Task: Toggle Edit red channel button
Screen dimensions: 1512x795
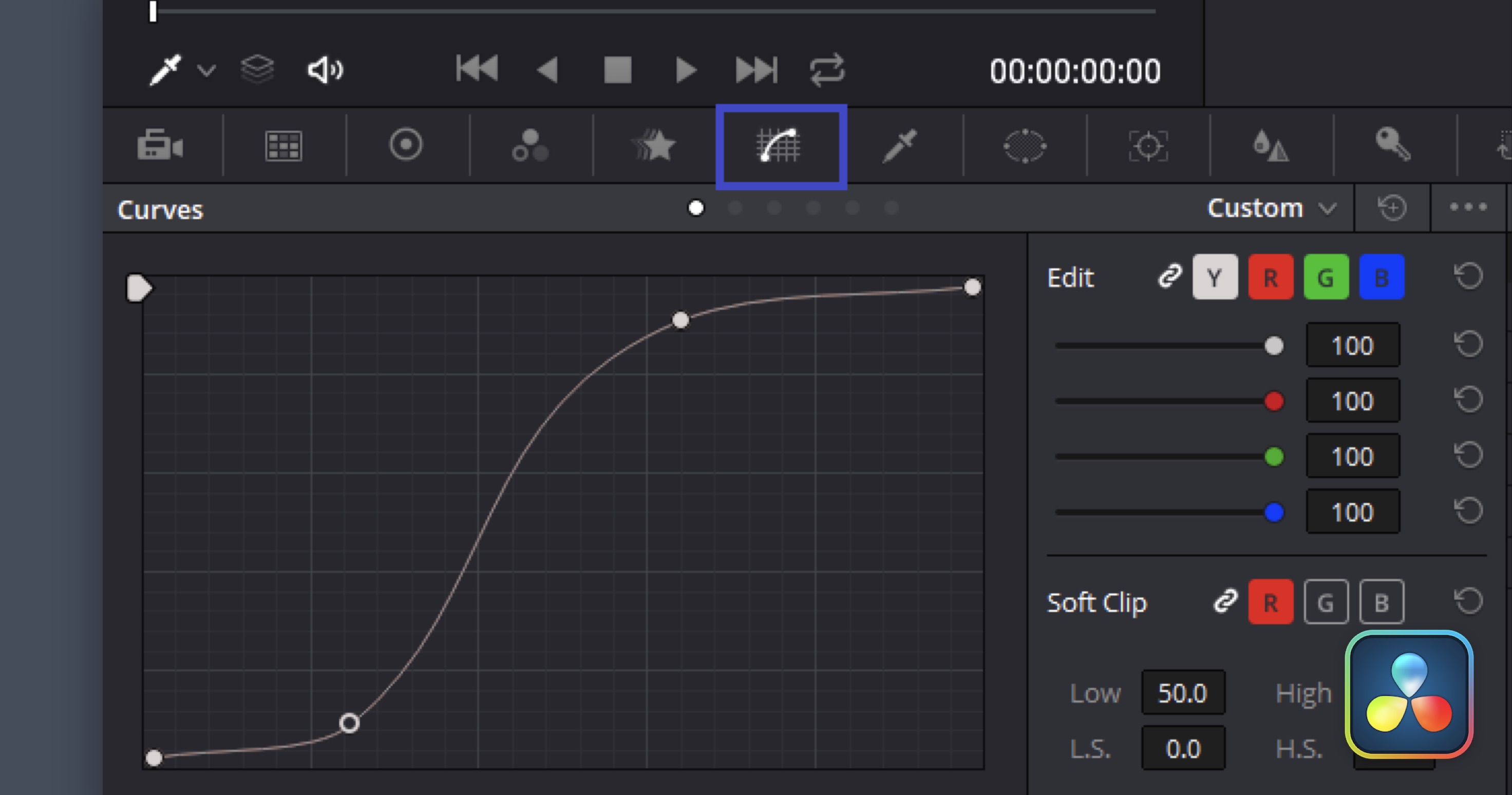Action: click(x=1270, y=277)
